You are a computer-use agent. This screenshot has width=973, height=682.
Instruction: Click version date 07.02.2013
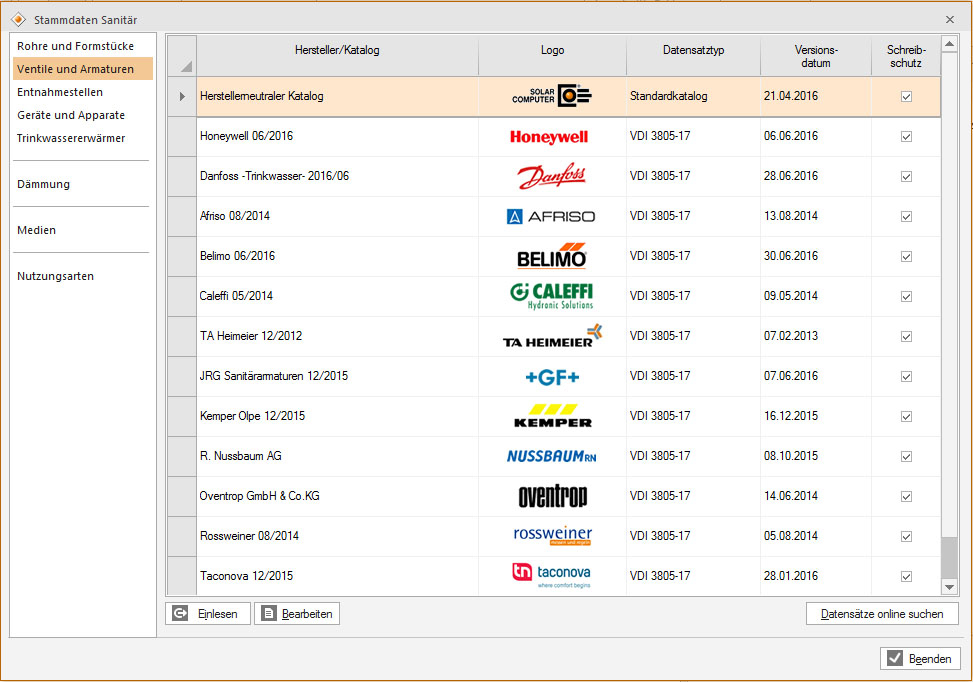coord(791,336)
